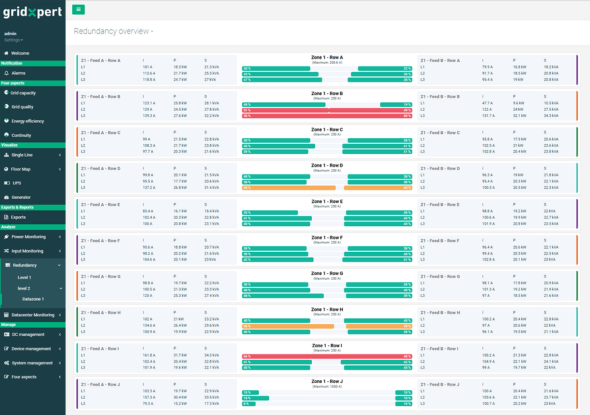Click the System management gears icon

[6, 363]
